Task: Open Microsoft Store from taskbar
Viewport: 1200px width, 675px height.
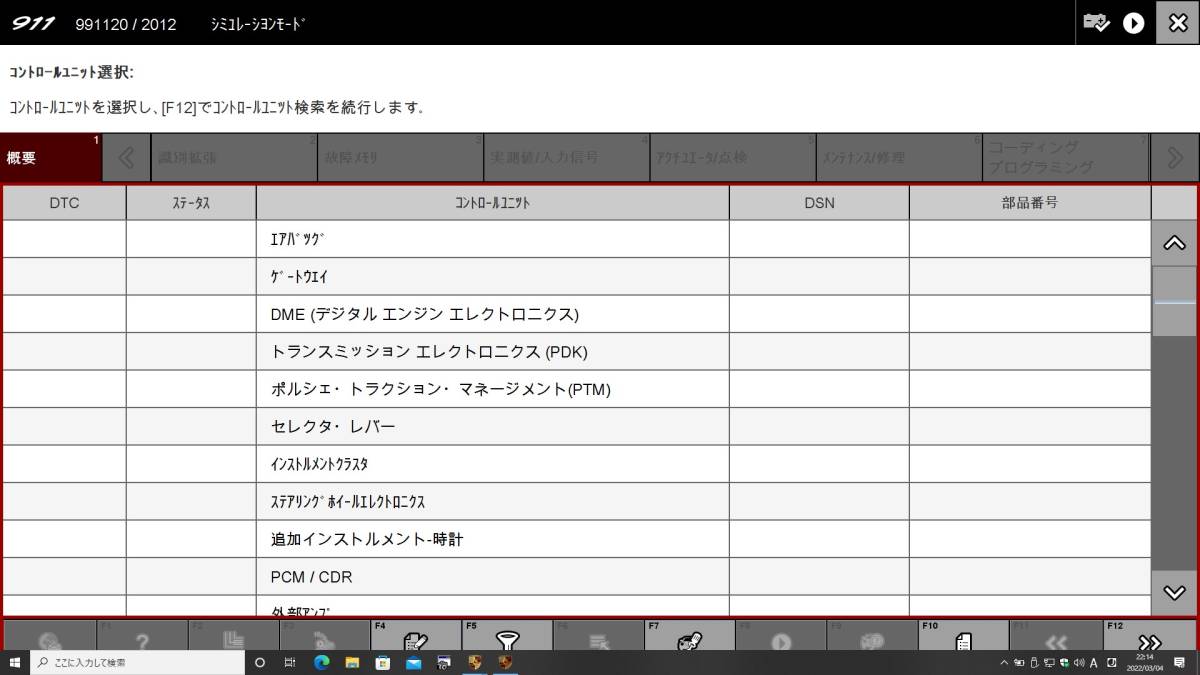Action: coord(382,662)
